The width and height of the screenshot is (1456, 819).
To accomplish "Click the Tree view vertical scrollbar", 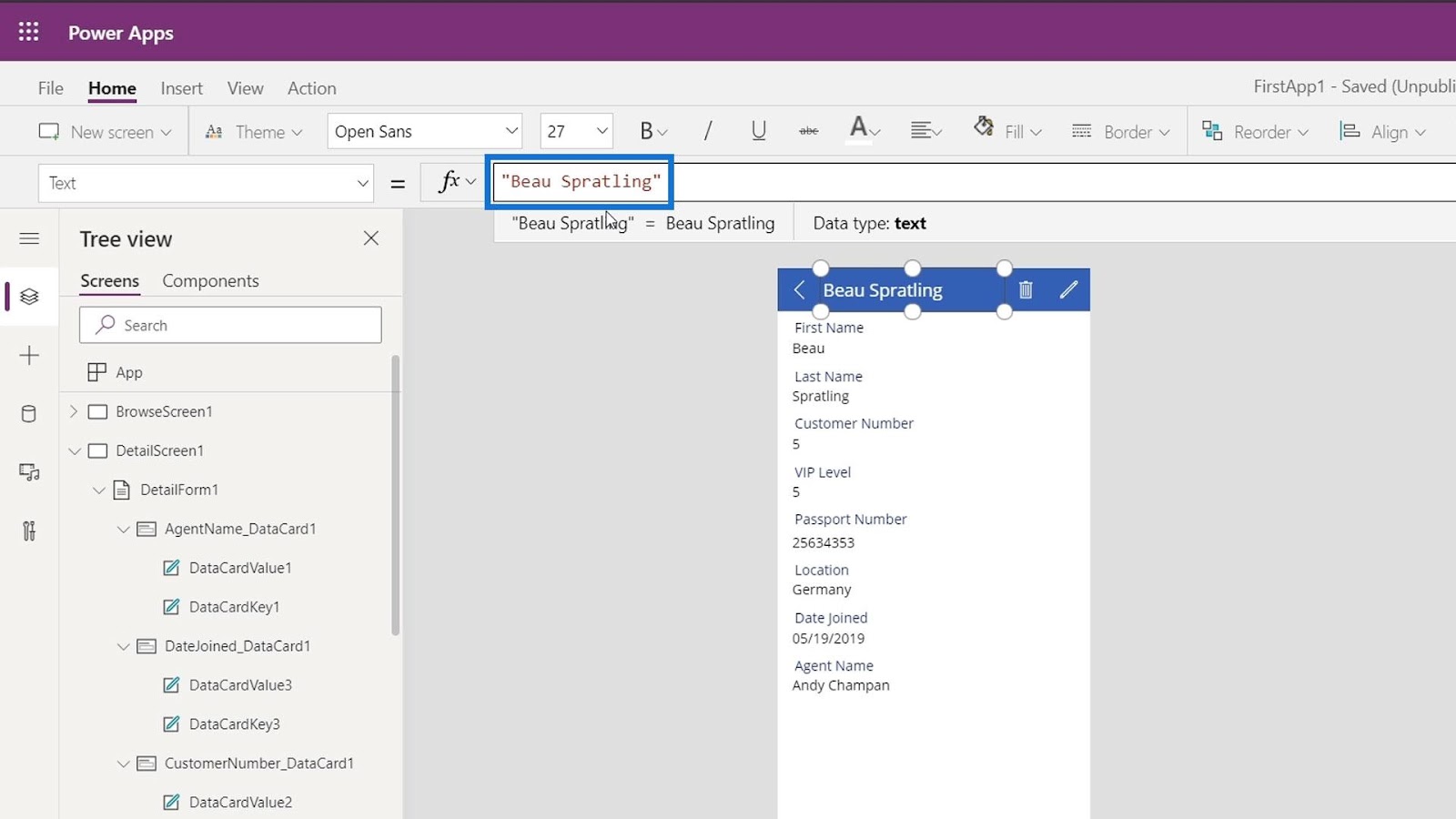I will (x=396, y=495).
